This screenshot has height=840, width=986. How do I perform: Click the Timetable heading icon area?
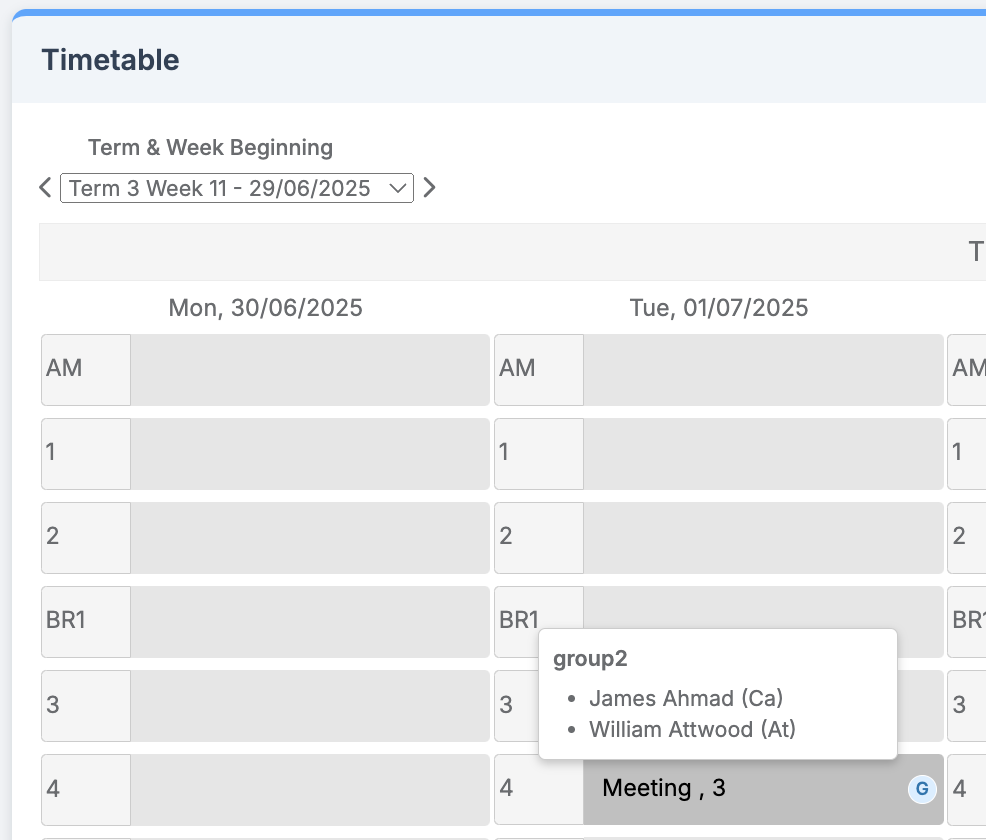pos(110,60)
